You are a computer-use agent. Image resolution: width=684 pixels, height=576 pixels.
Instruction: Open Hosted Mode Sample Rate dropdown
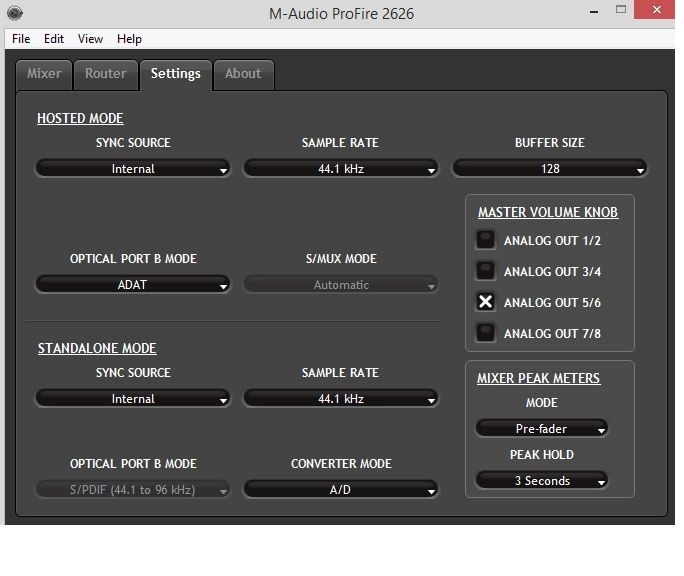pos(341,168)
